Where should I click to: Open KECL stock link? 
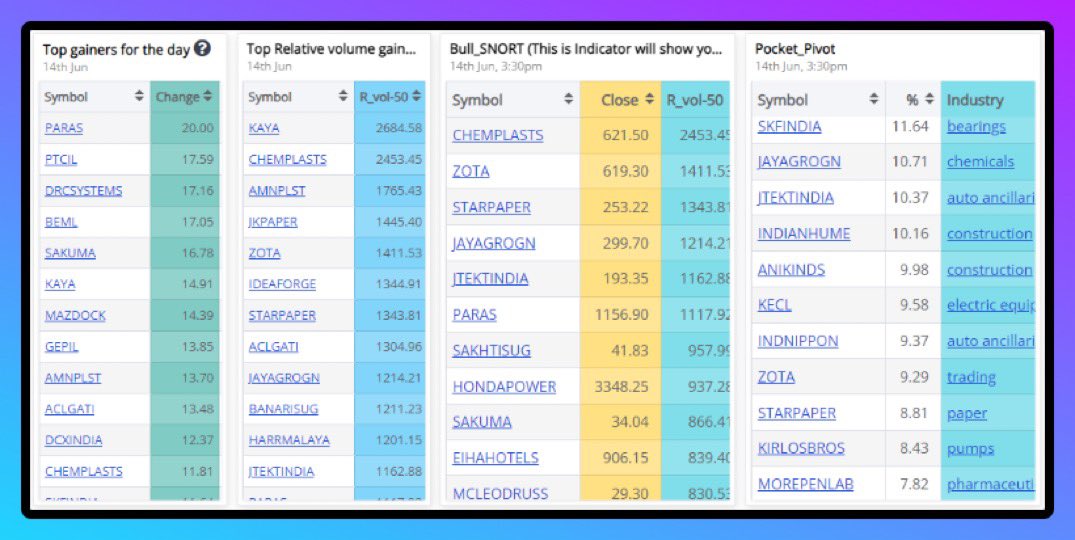coord(774,305)
